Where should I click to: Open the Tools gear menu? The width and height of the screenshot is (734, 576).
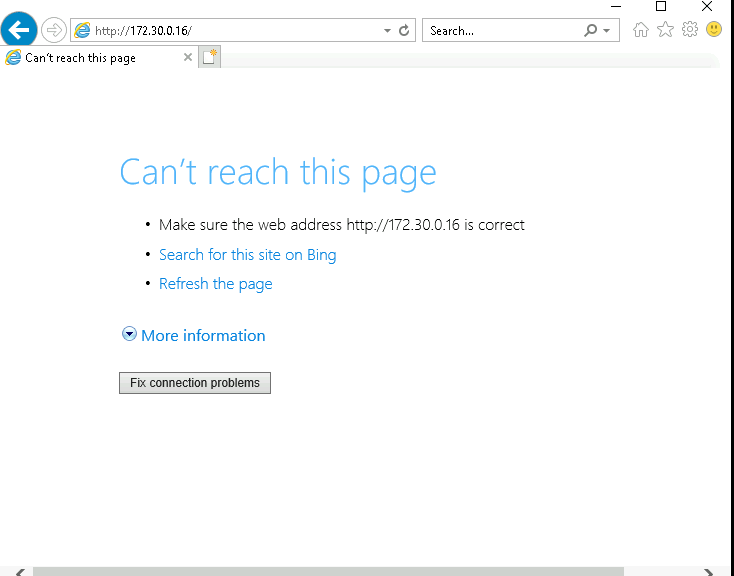pyautogui.click(x=690, y=30)
